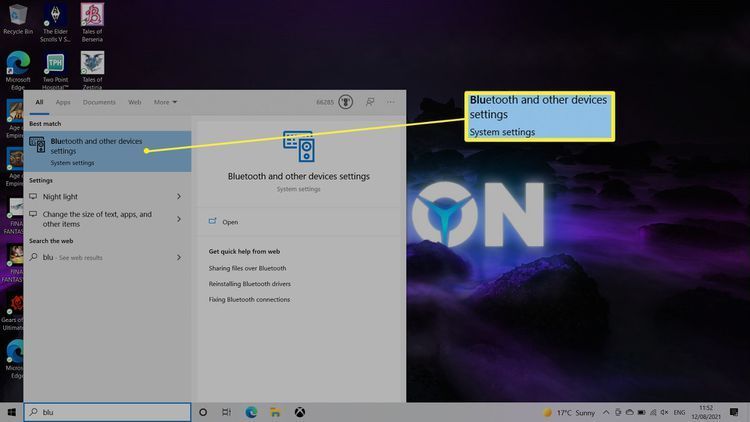Switch to the Documents search tab
Viewport: 750px width, 422px height.
click(x=99, y=102)
